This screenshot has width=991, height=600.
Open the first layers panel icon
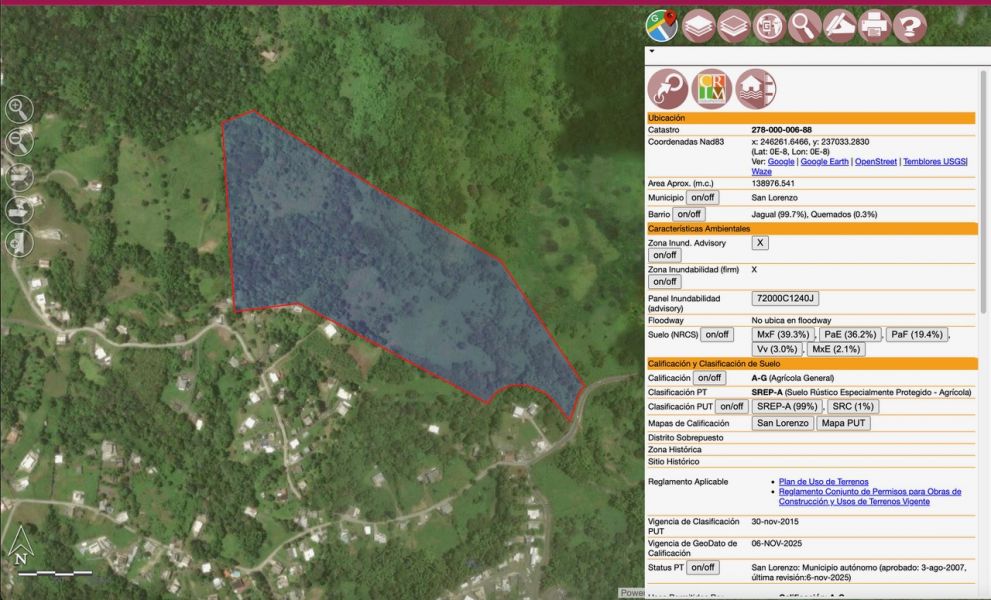click(x=698, y=26)
